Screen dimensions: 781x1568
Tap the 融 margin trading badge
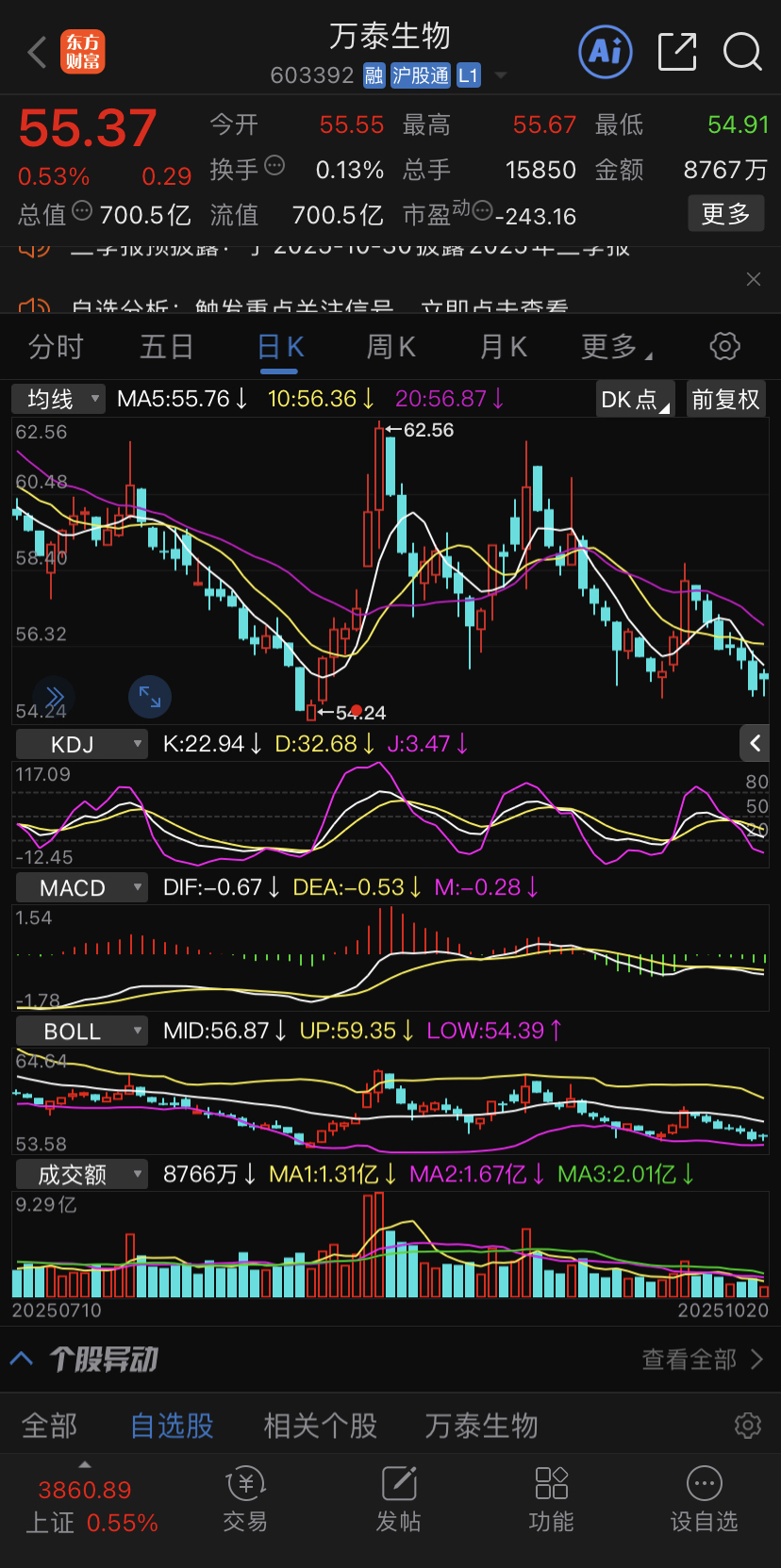(x=374, y=75)
